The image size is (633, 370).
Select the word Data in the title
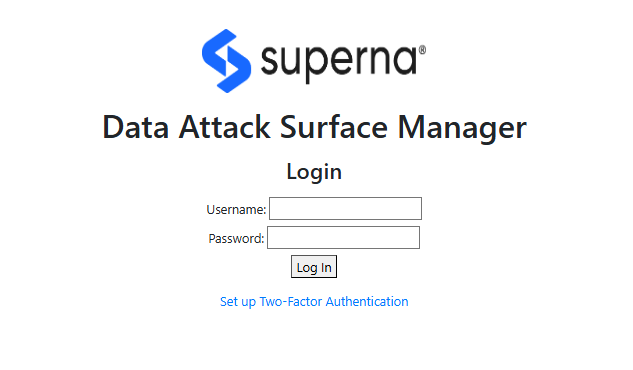point(136,127)
